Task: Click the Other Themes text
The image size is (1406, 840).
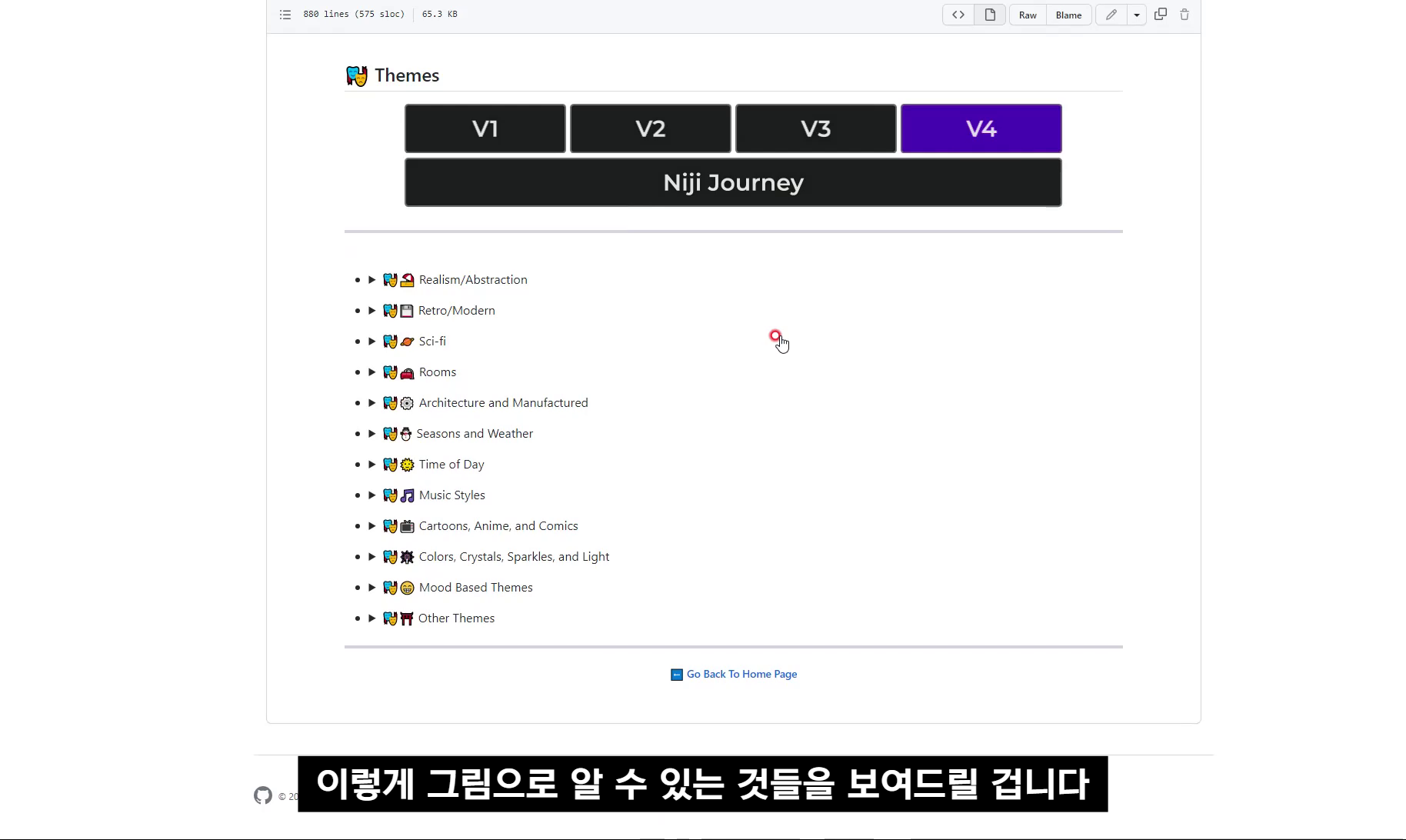Action: click(x=456, y=618)
